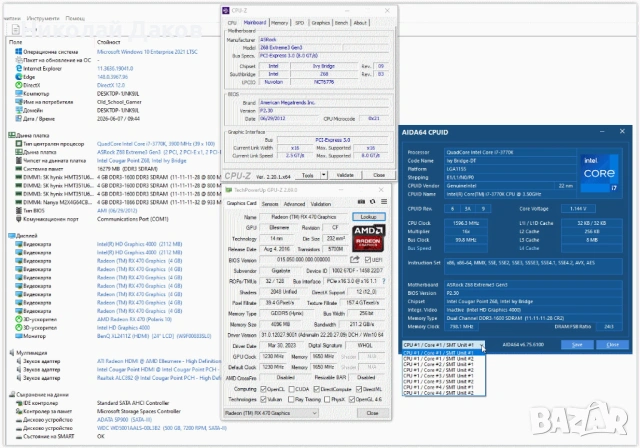This screenshot has width=640, height=448.
Task: Click the Validate button in CPU-Z
Action: point(345,175)
